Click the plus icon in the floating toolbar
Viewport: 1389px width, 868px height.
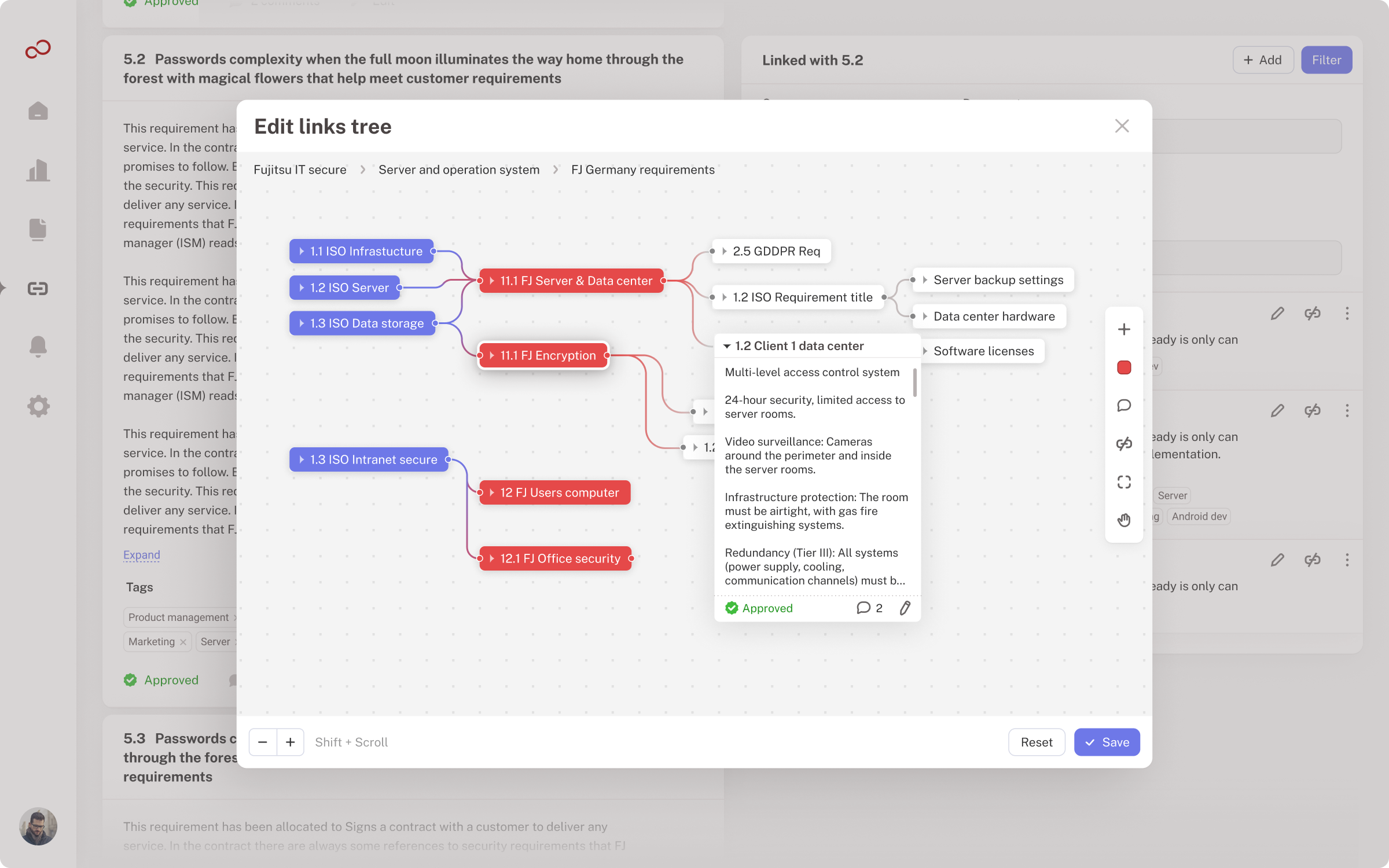1123,329
